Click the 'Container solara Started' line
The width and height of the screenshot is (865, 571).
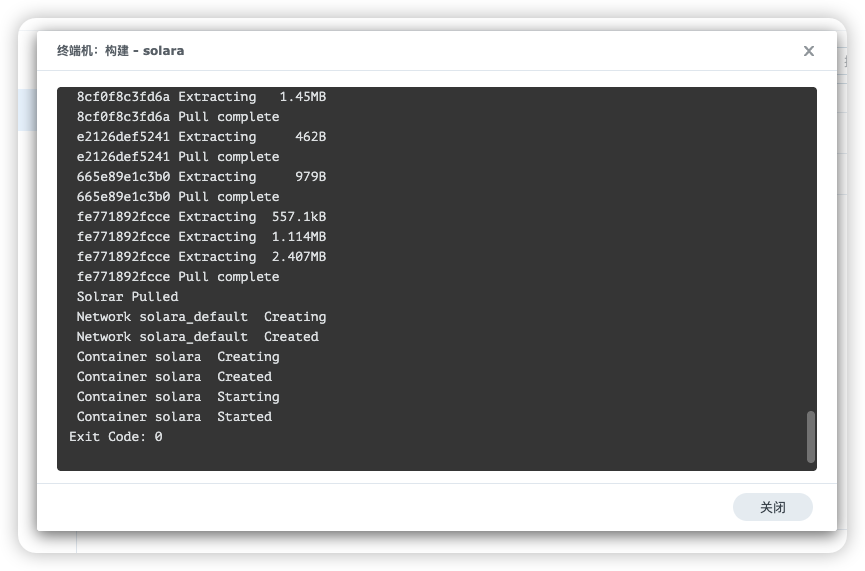pos(174,417)
